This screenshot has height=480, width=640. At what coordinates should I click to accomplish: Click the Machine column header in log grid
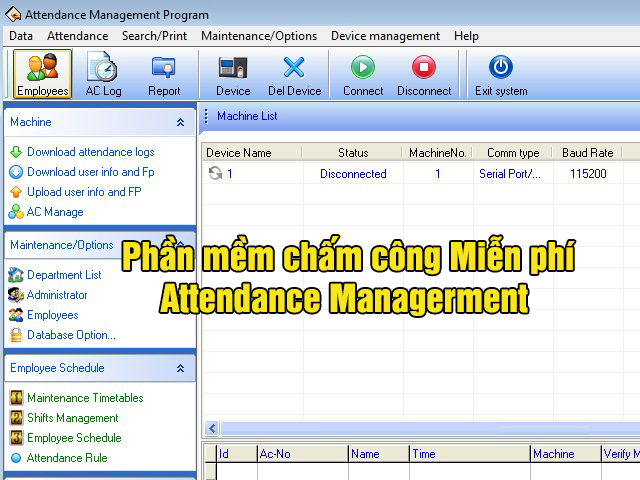click(x=566, y=454)
